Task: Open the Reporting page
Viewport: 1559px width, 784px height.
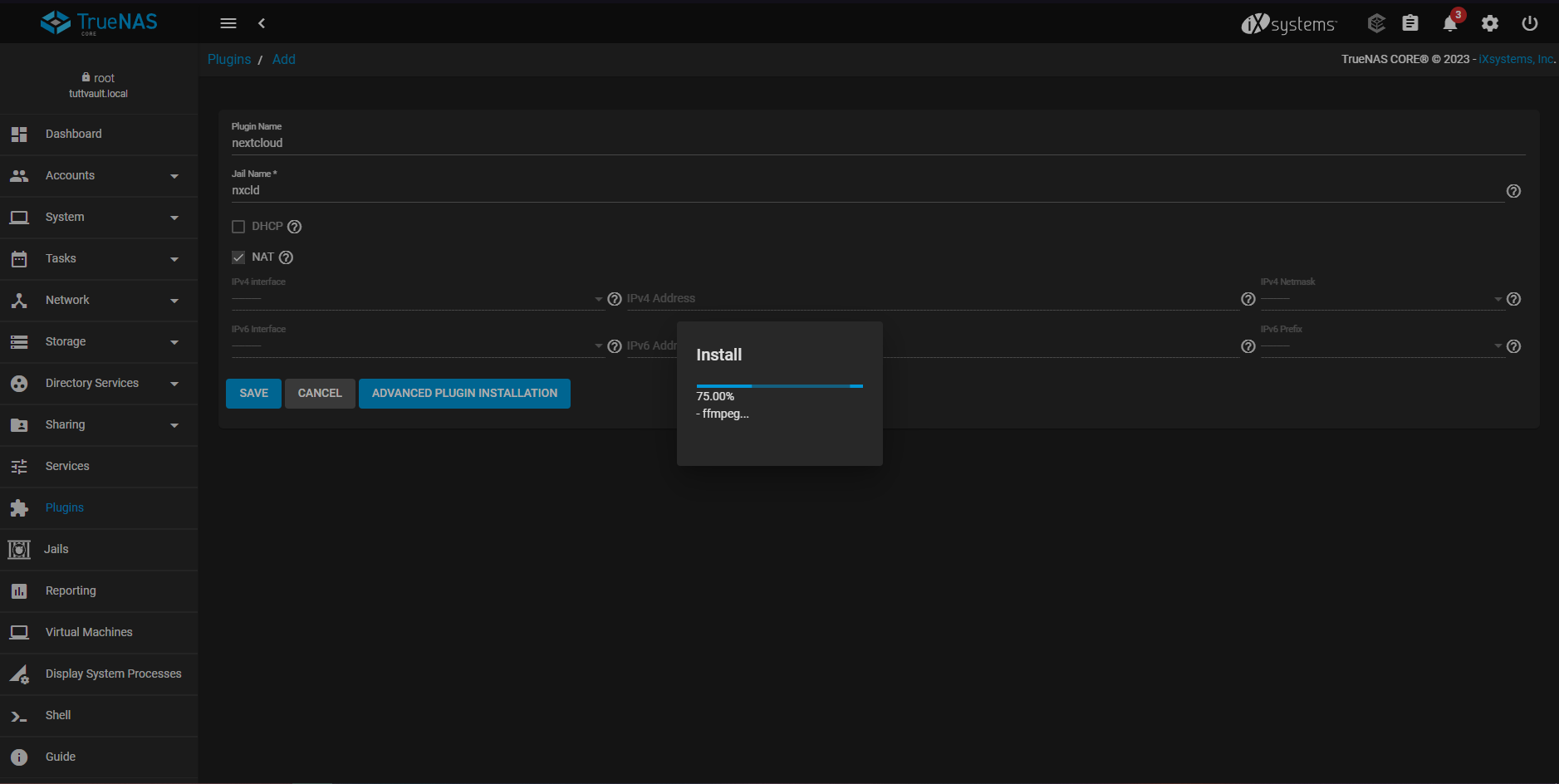Action: tap(99, 591)
